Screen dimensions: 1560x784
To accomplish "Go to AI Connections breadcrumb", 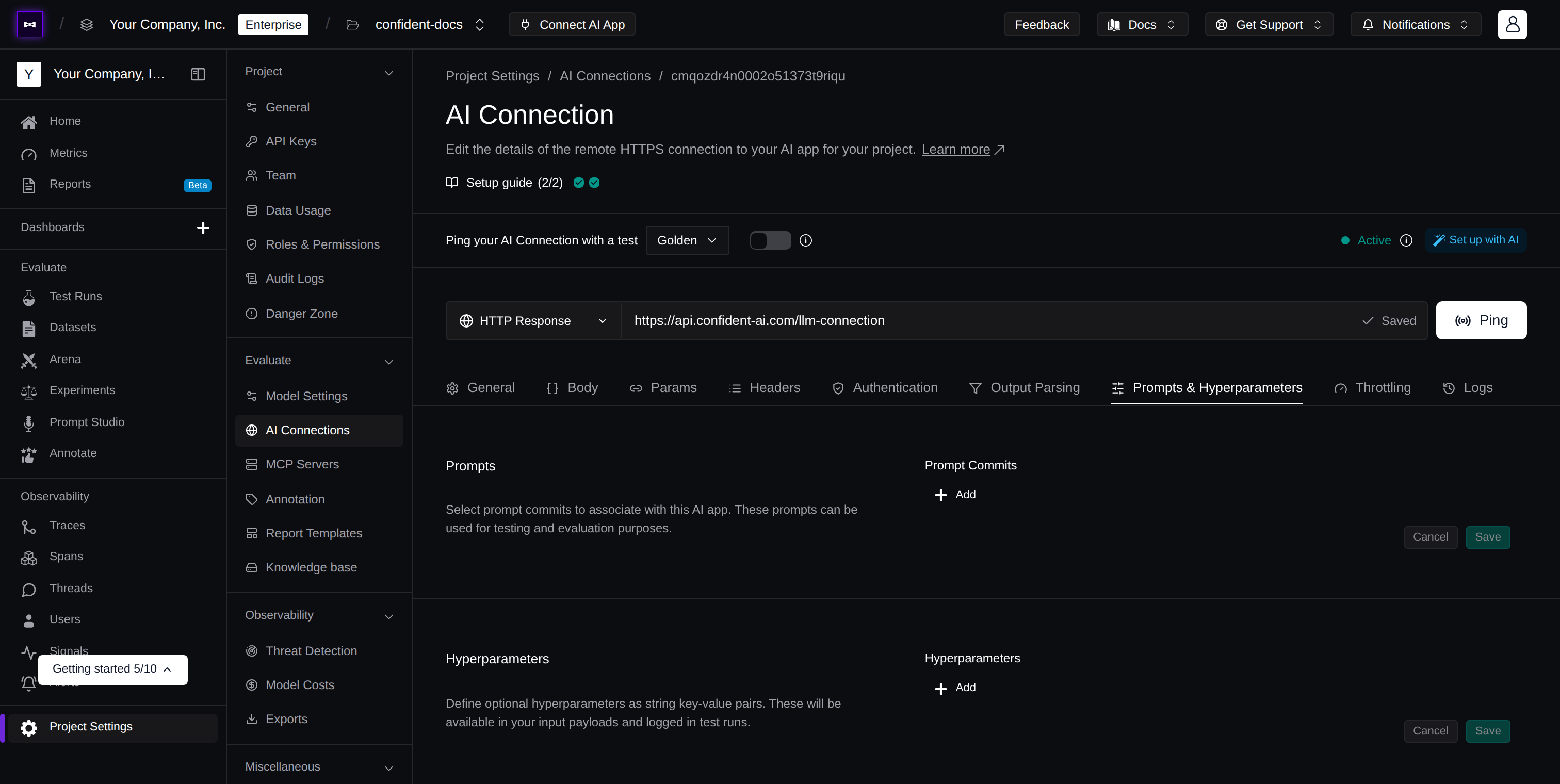I will [605, 76].
